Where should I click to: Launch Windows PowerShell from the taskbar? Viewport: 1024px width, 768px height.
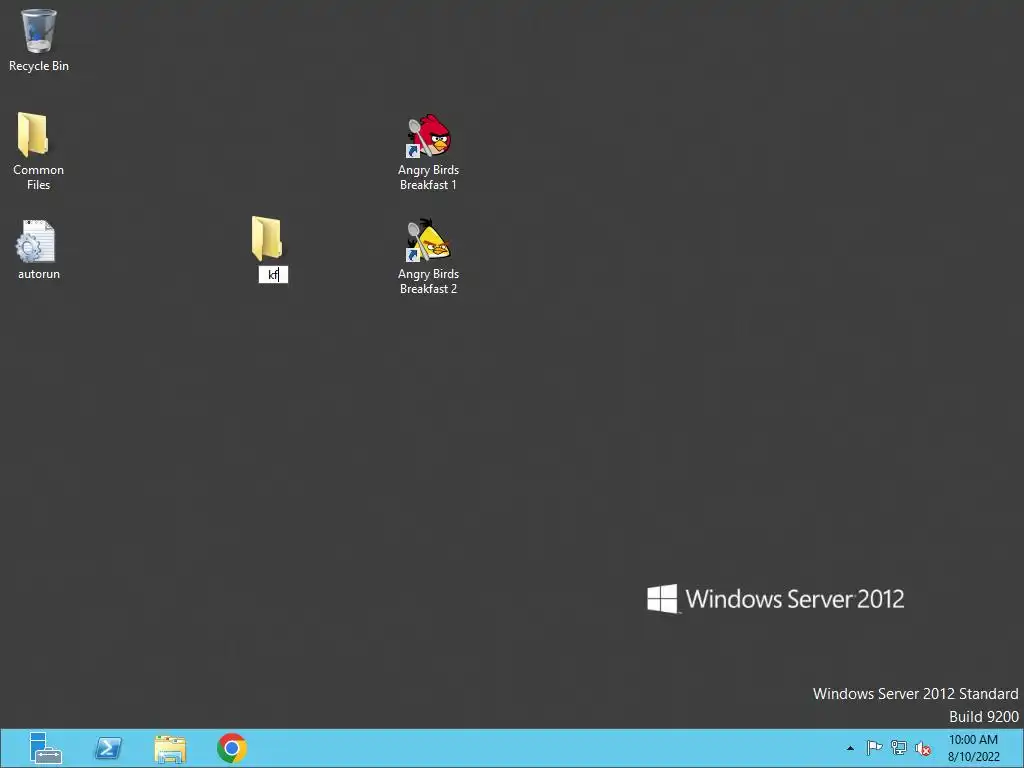(108, 748)
